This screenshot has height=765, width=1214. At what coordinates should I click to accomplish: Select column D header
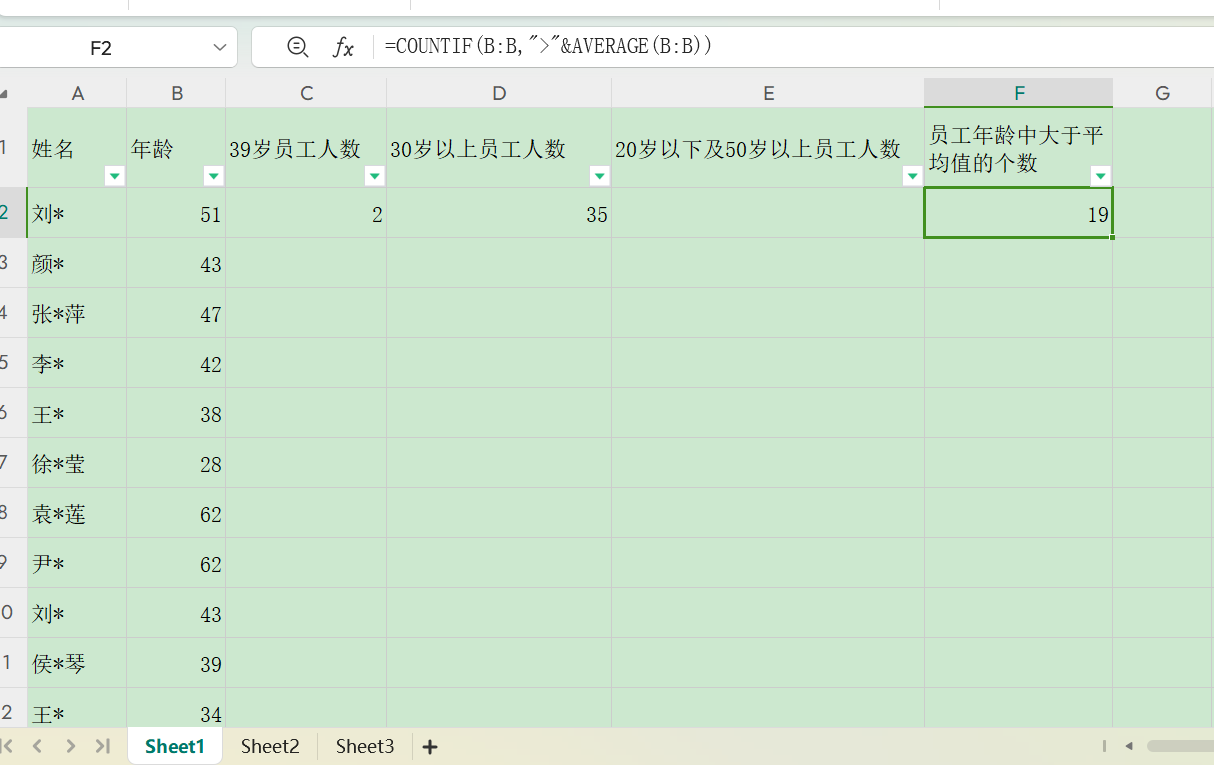pyautogui.click(x=499, y=93)
